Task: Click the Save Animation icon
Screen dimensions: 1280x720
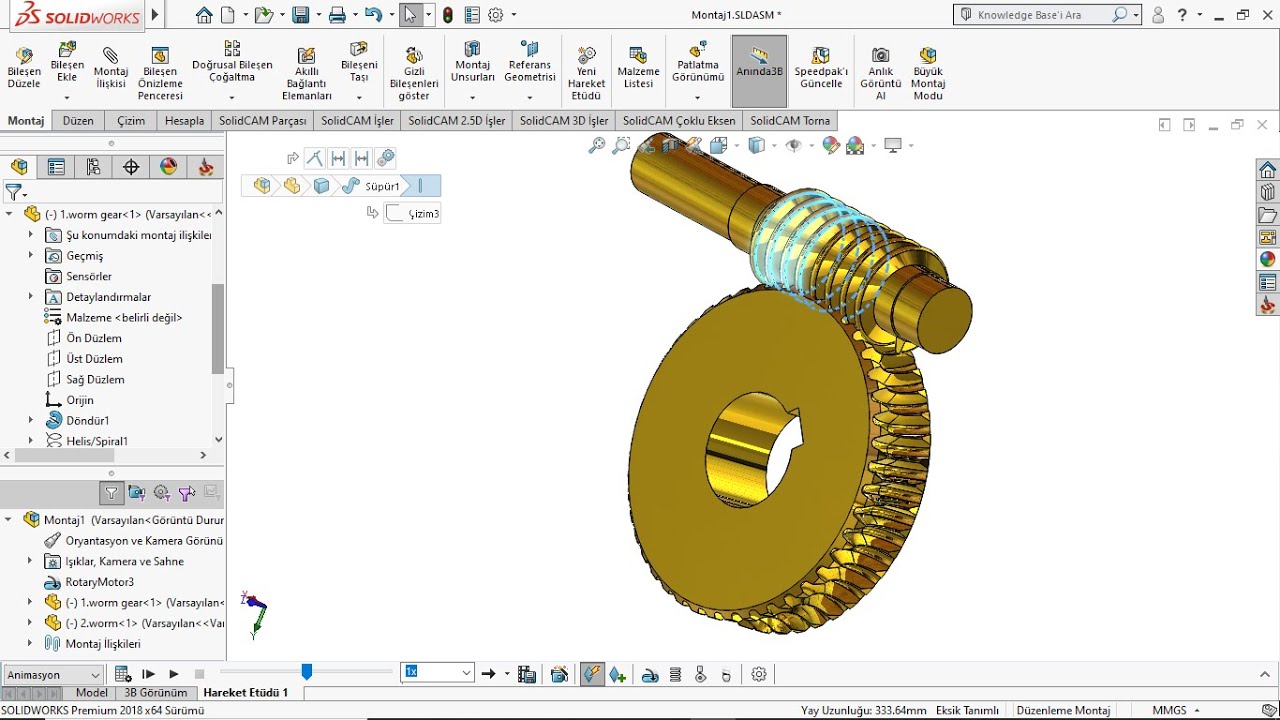Action: (x=527, y=674)
